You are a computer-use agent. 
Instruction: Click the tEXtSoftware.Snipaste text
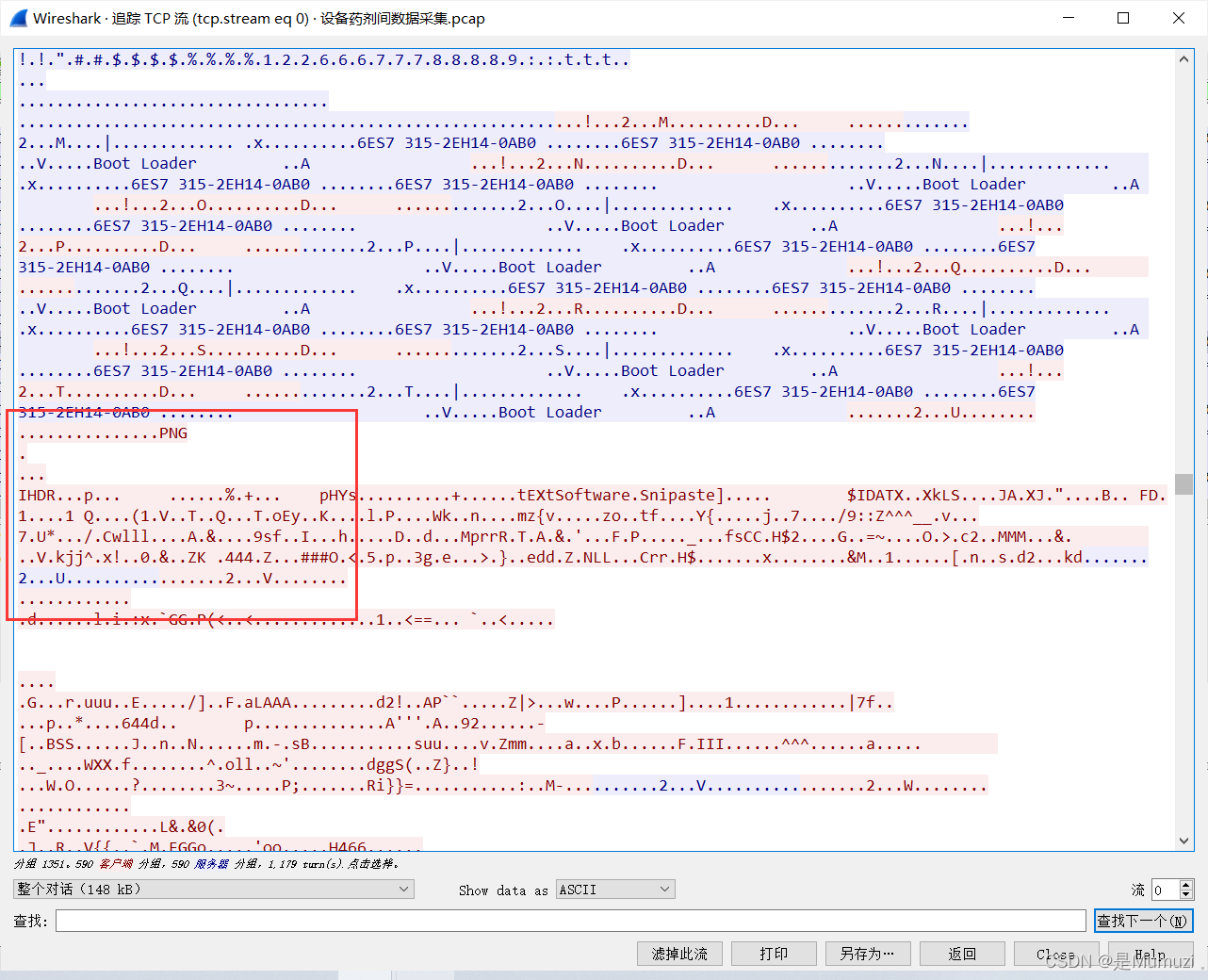(616, 496)
